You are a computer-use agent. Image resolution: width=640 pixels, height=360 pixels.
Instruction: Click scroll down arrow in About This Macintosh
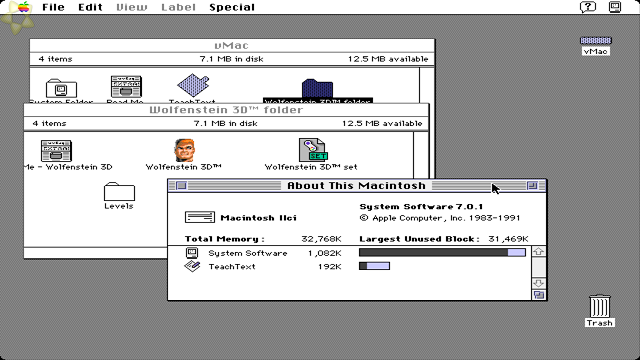click(538, 283)
